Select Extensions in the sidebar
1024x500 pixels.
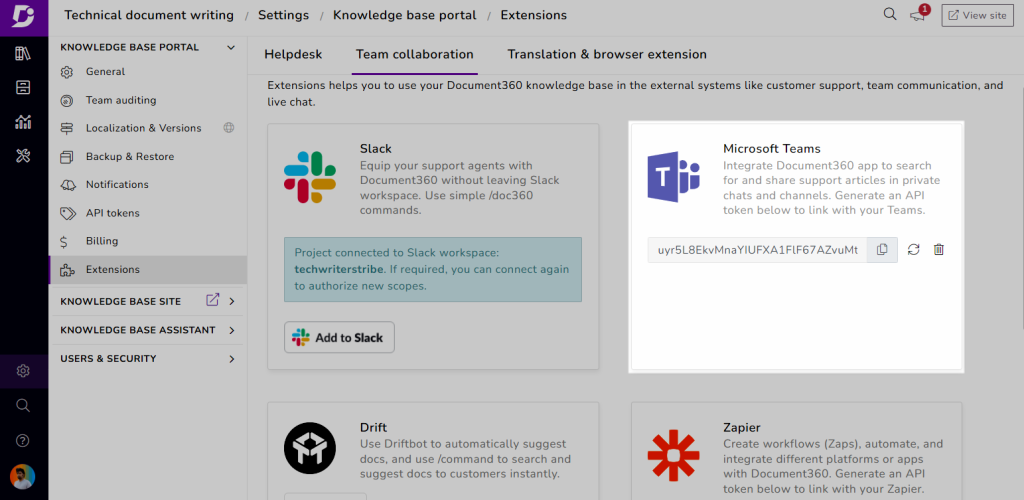point(148,270)
